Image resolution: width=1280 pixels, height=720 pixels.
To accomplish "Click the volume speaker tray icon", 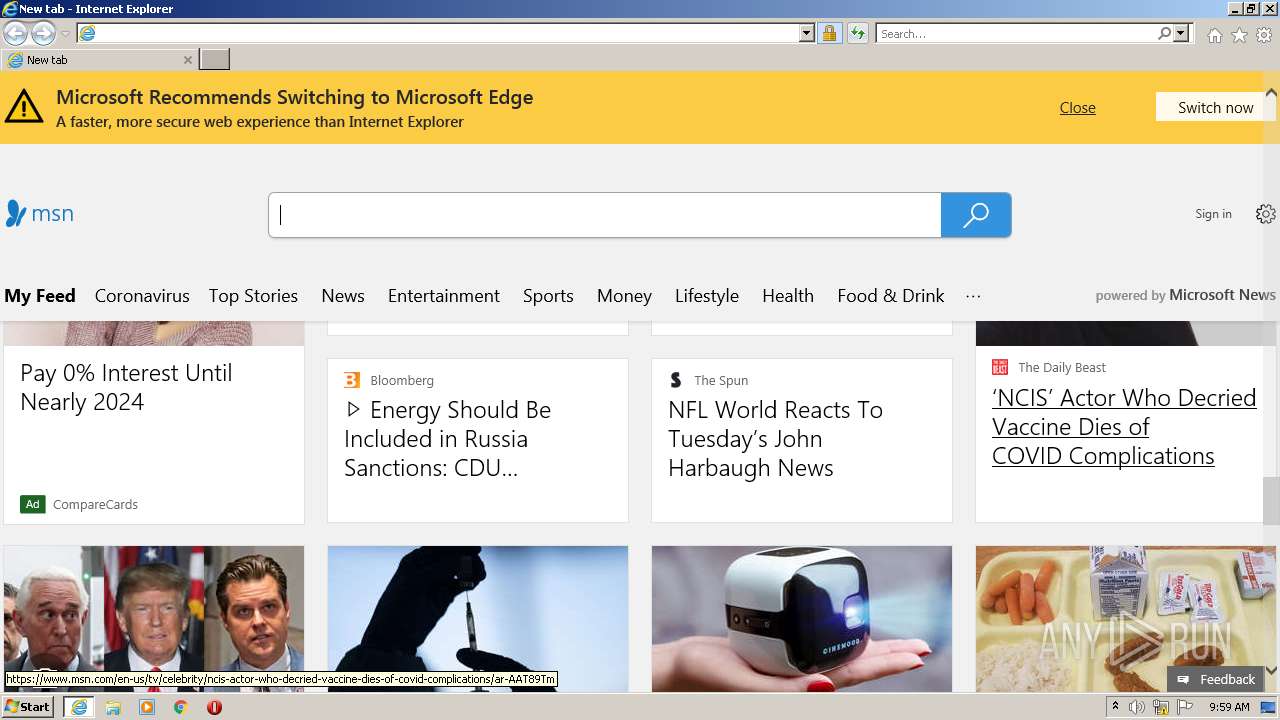I will 1137,707.
